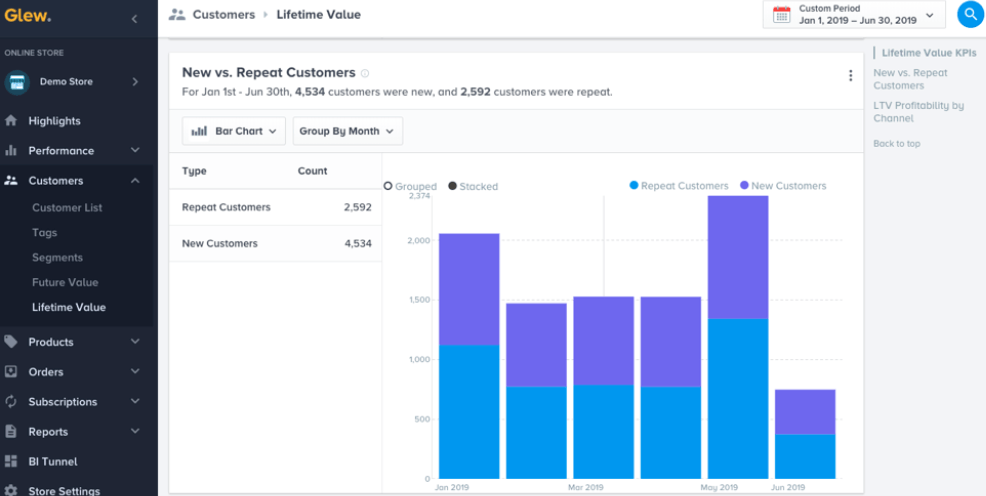Click the BI Tunnel grid icon
The image size is (986, 496).
click(x=11, y=461)
